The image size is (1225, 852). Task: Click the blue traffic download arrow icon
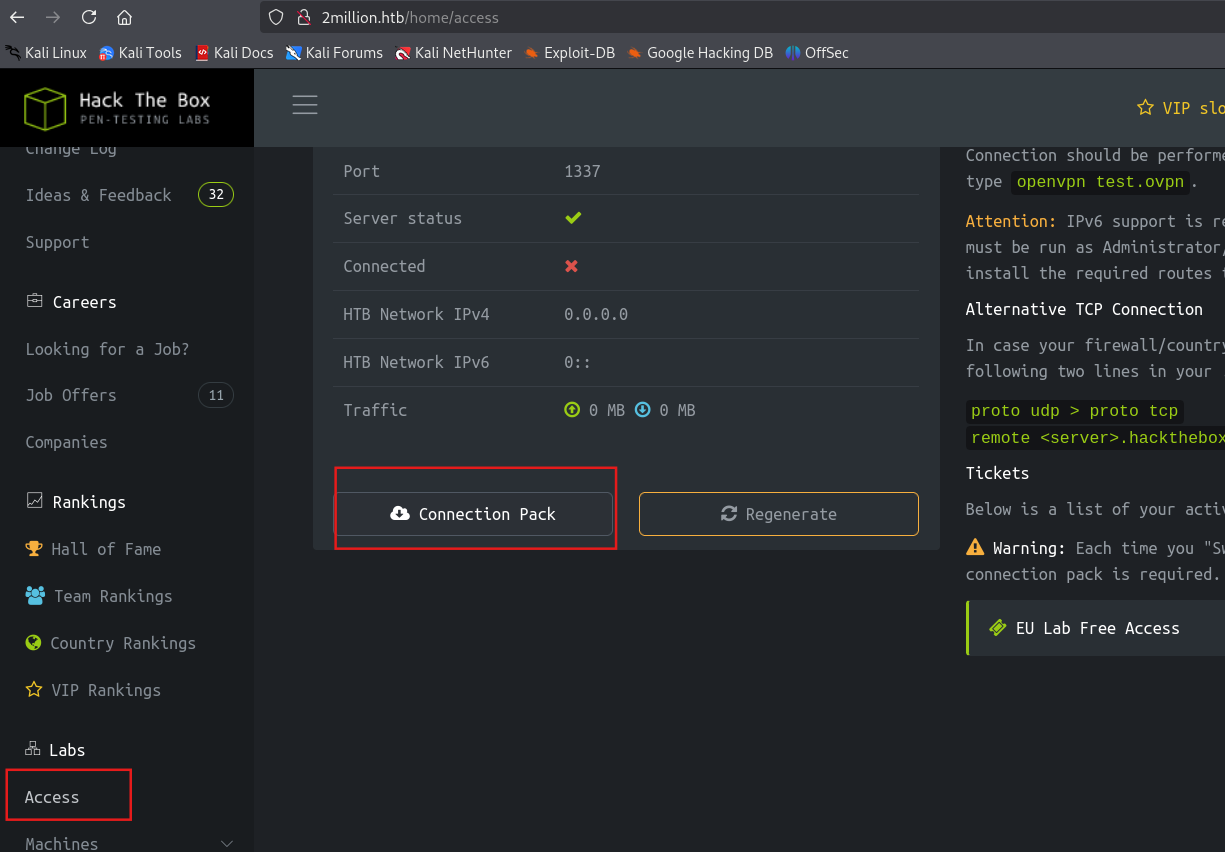coord(643,410)
